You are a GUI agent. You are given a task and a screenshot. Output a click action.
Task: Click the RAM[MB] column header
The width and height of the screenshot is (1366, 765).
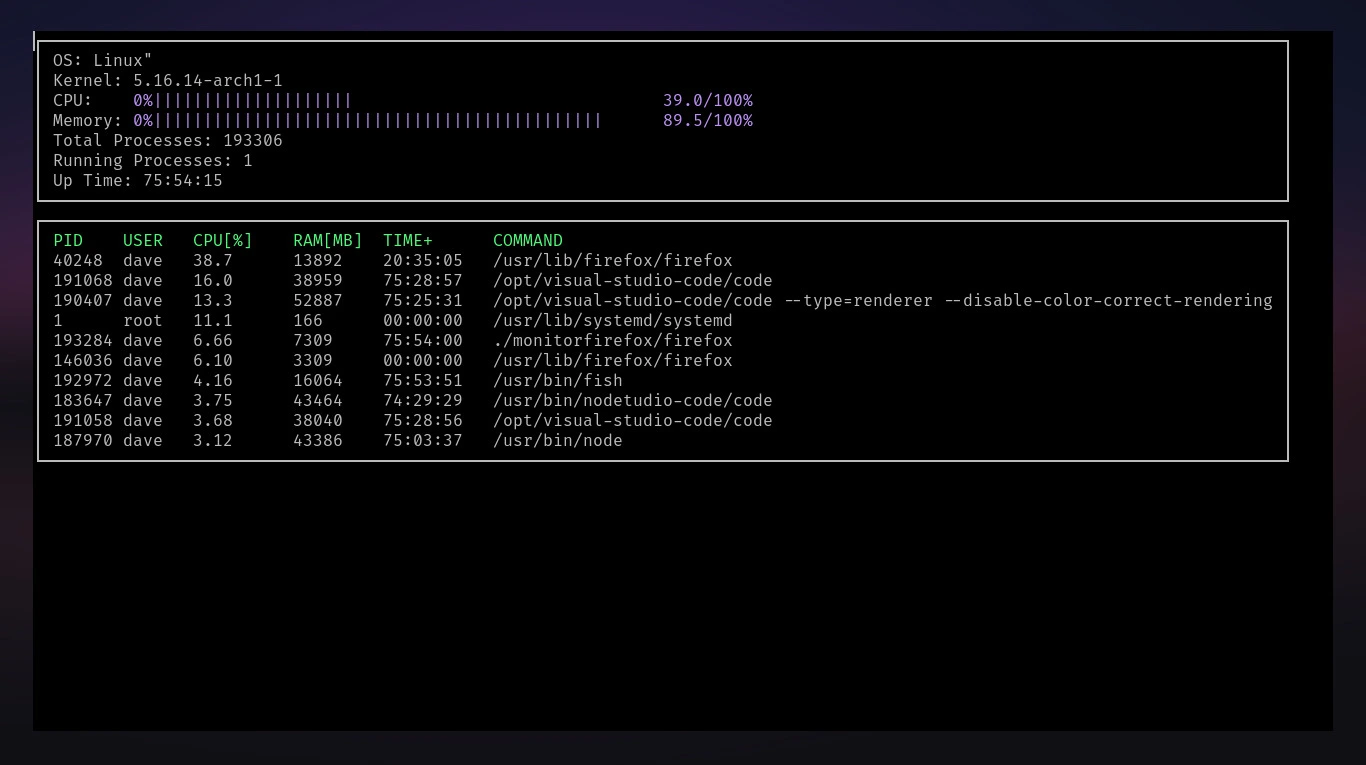tap(328, 241)
